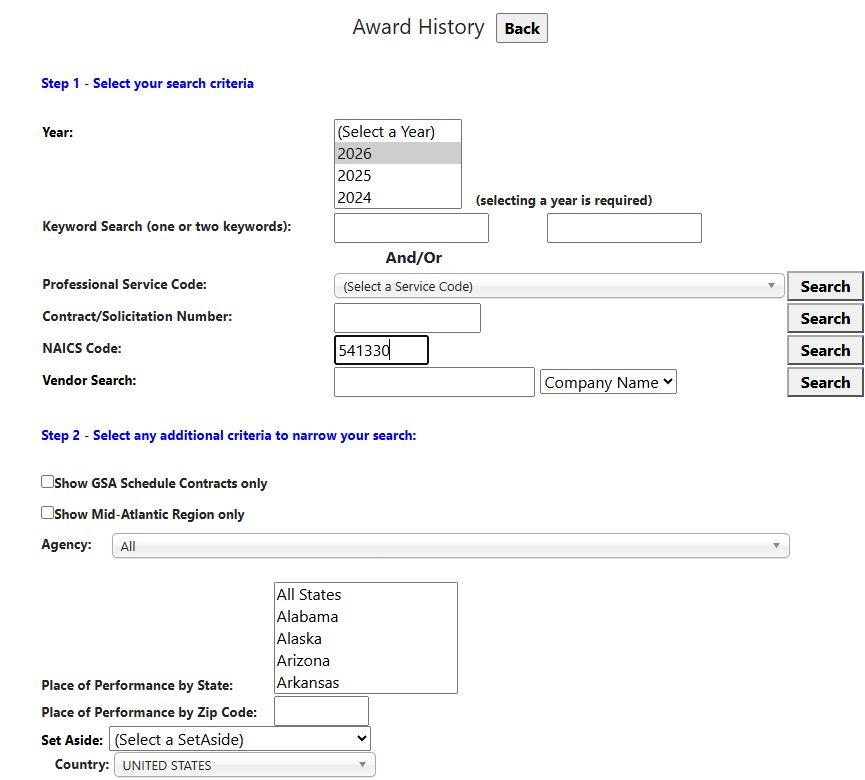Open the Professional Service Code dropdown

559,286
